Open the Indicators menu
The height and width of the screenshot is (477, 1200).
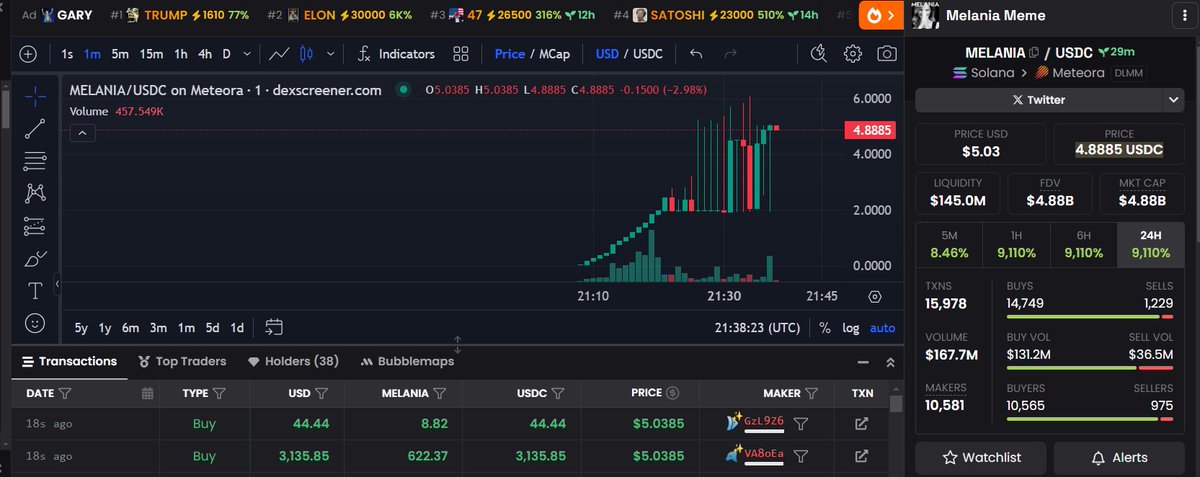[396, 54]
